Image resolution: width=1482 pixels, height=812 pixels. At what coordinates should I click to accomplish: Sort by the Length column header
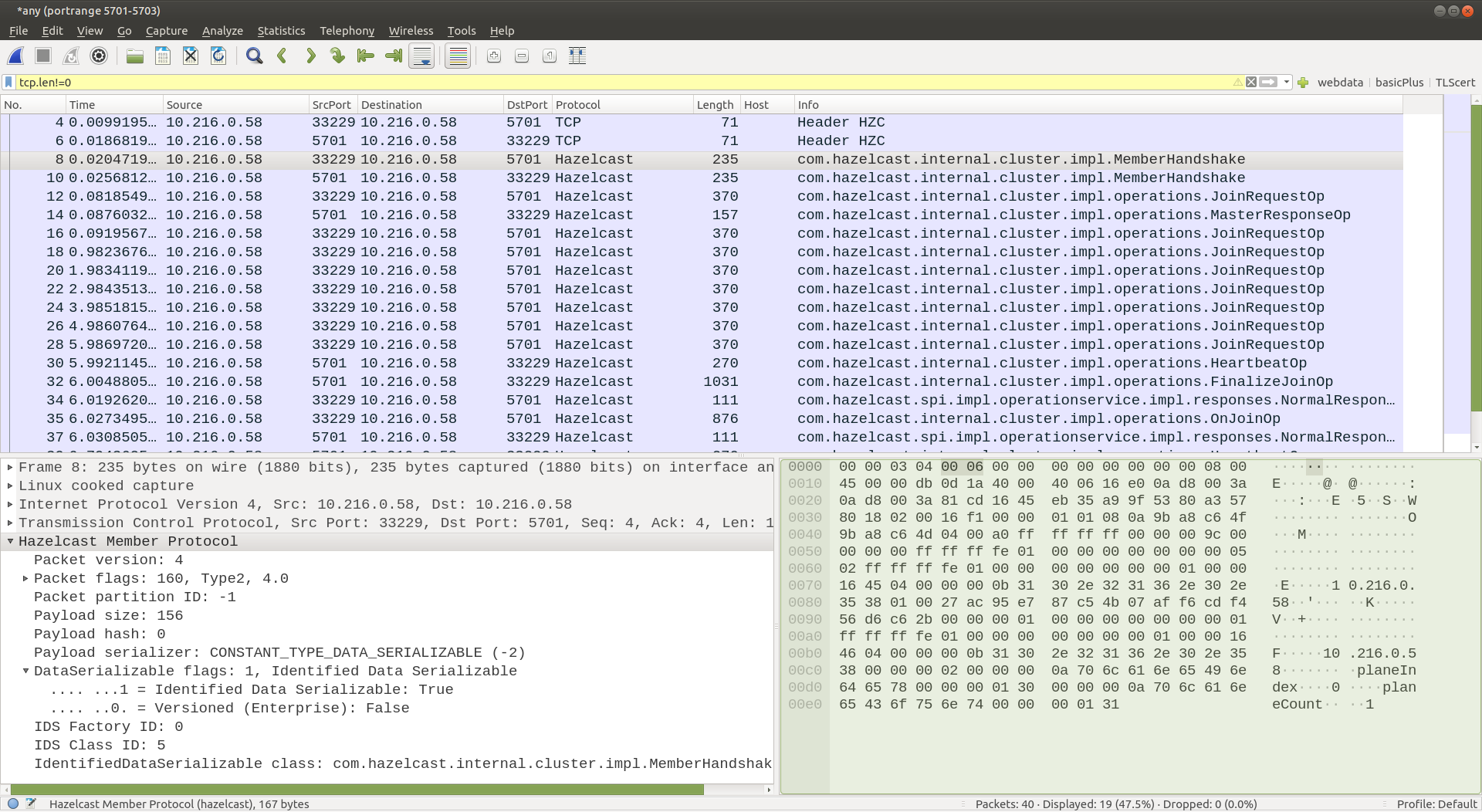pos(716,105)
